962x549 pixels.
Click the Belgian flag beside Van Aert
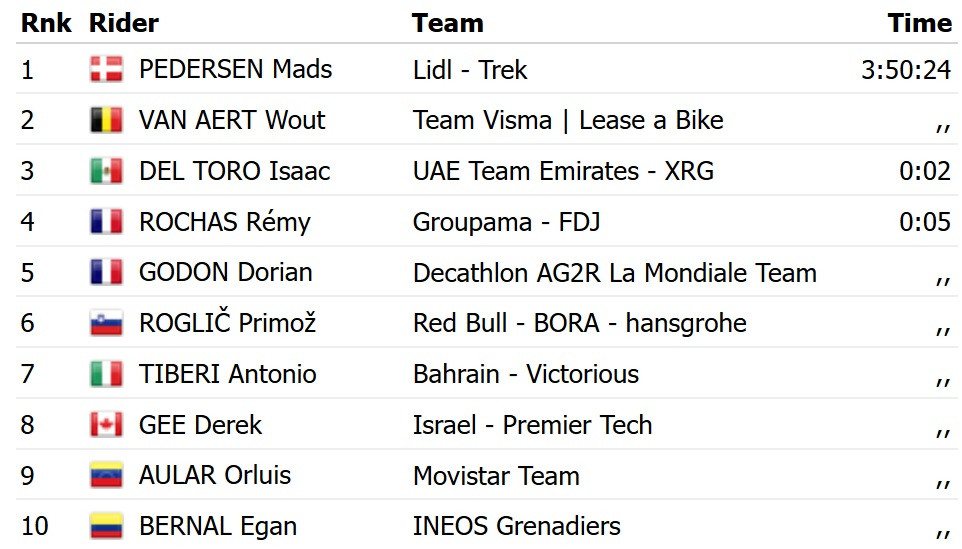pyautogui.click(x=106, y=120)
